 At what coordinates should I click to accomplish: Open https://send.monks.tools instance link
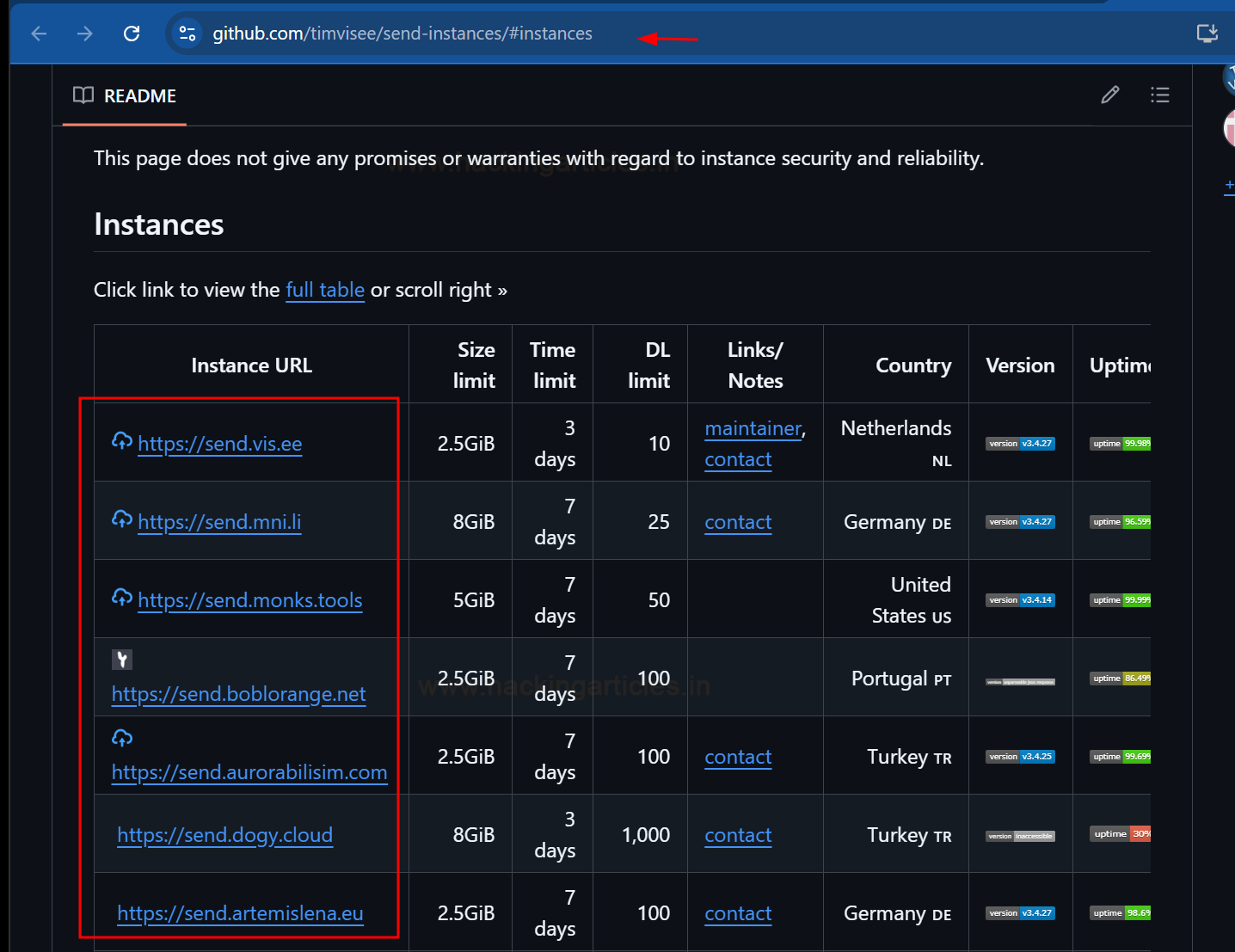point(250,600)
